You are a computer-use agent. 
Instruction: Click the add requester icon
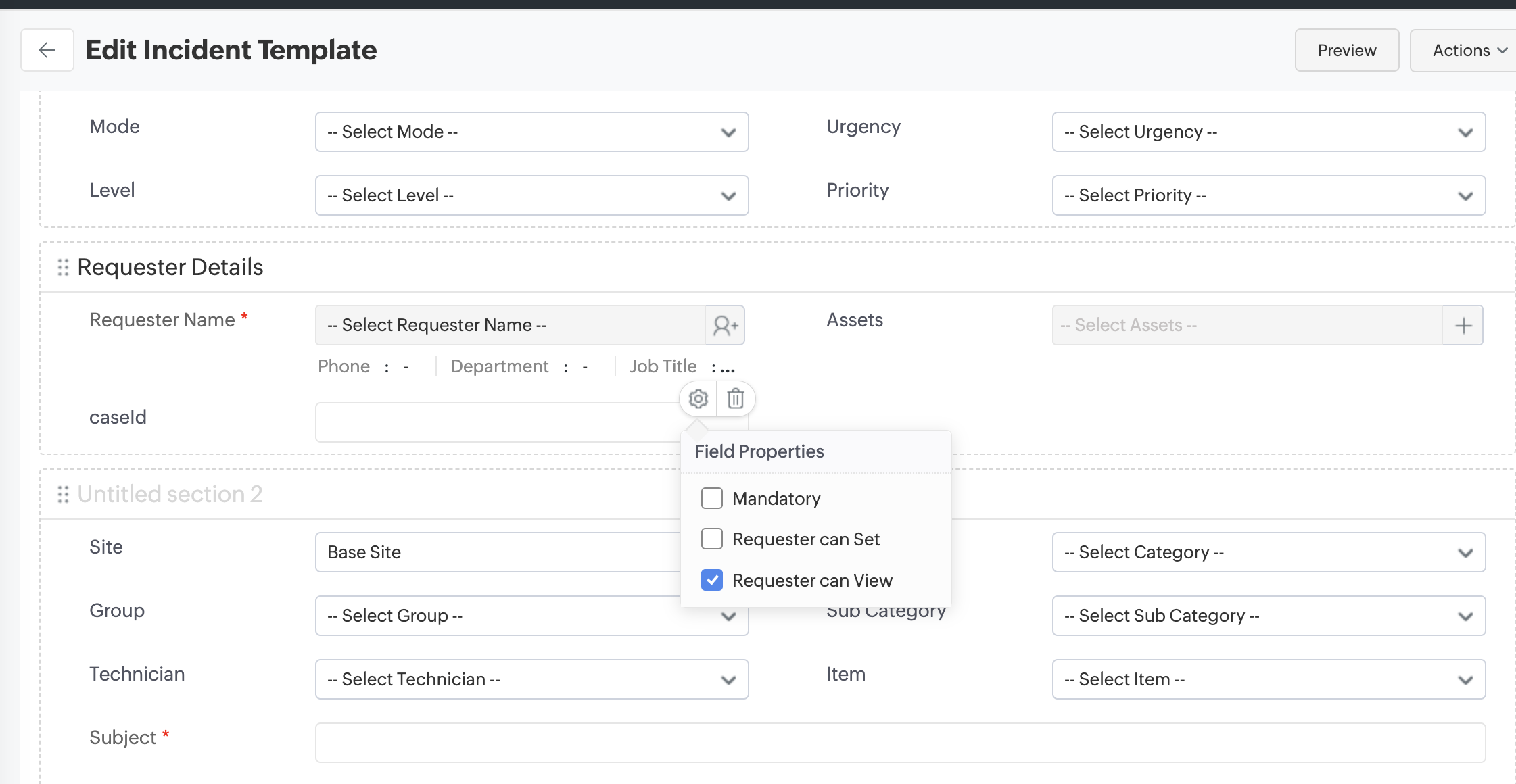tap(725, 326)
